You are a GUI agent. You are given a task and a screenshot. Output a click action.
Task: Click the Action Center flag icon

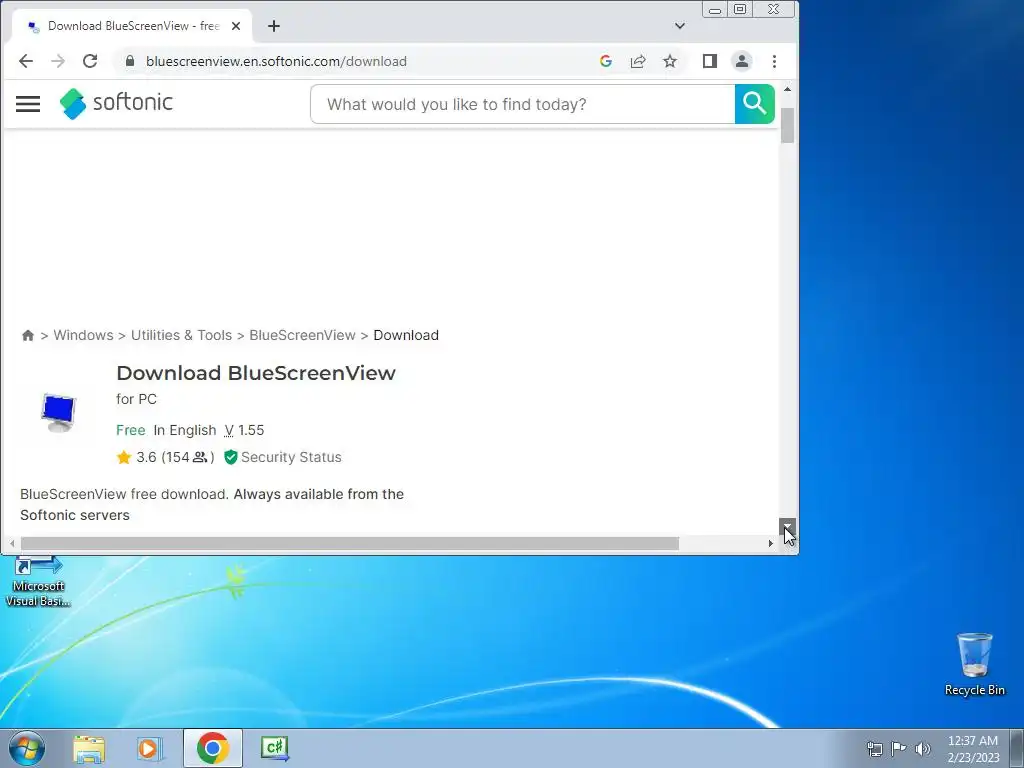pyautogui.click(x=899, y=748)
